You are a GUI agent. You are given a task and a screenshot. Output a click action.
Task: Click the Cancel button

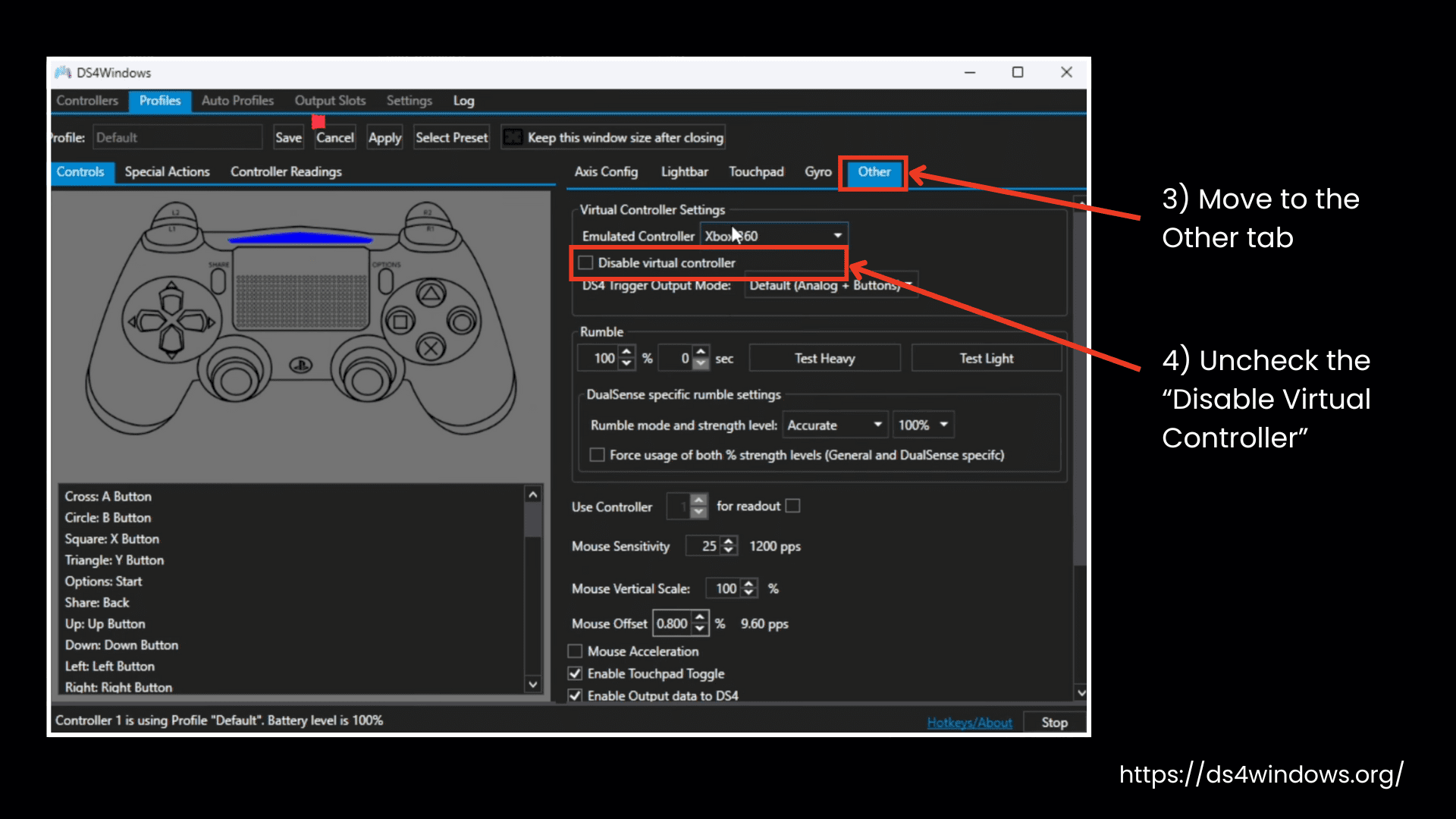point(334,137)
